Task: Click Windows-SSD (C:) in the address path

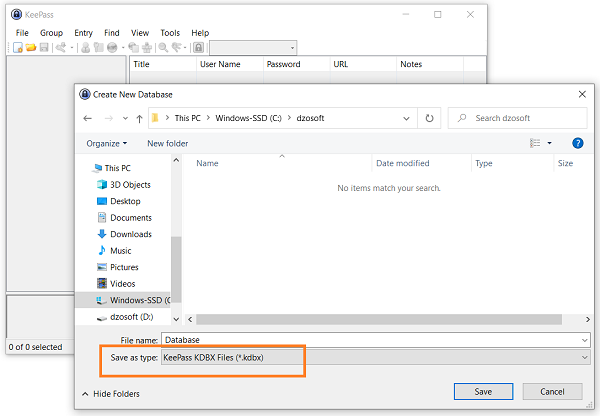Action: point(248,118)
